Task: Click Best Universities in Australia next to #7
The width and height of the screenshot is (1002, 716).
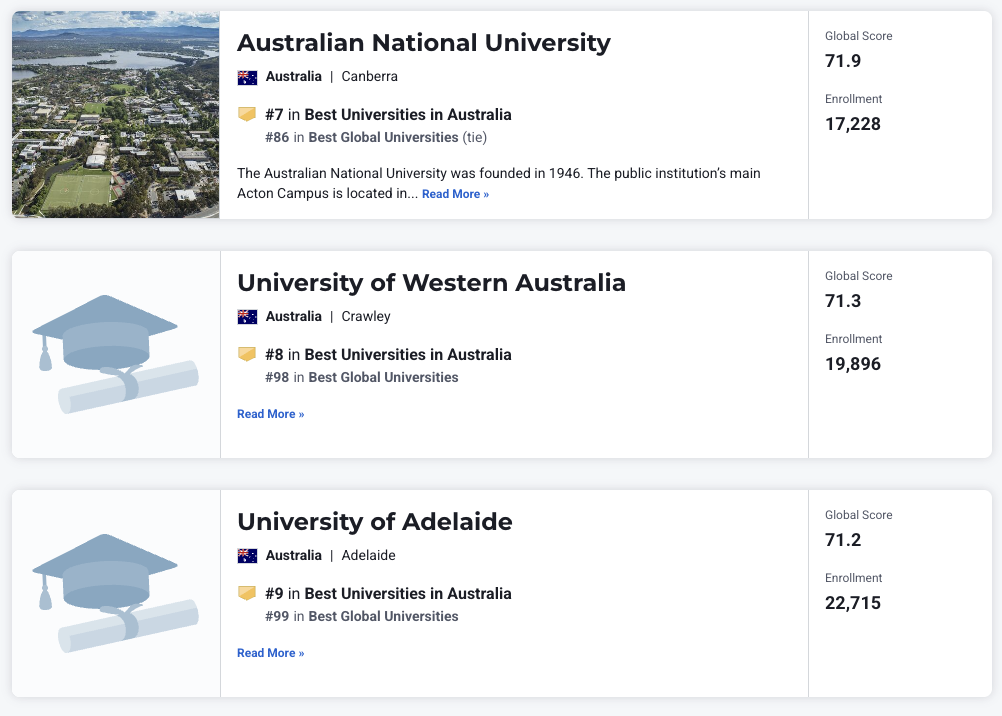Action: click(408, 115)
